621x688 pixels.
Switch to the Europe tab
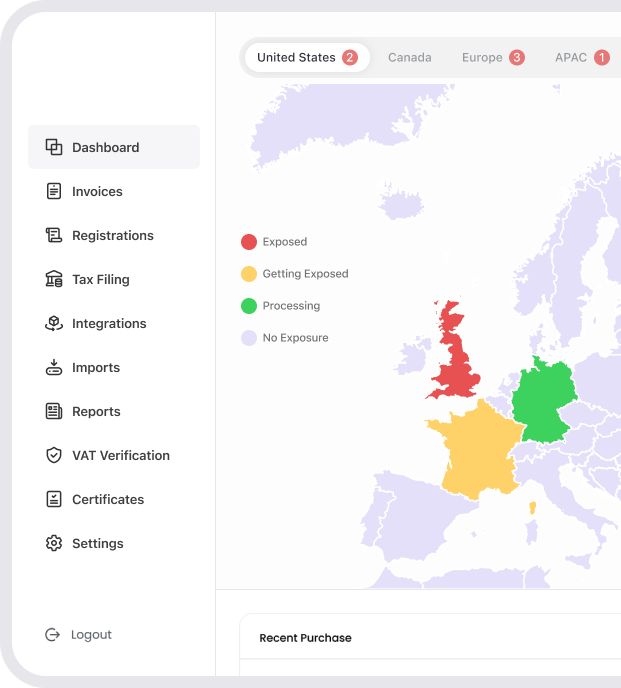click(493, 57)
